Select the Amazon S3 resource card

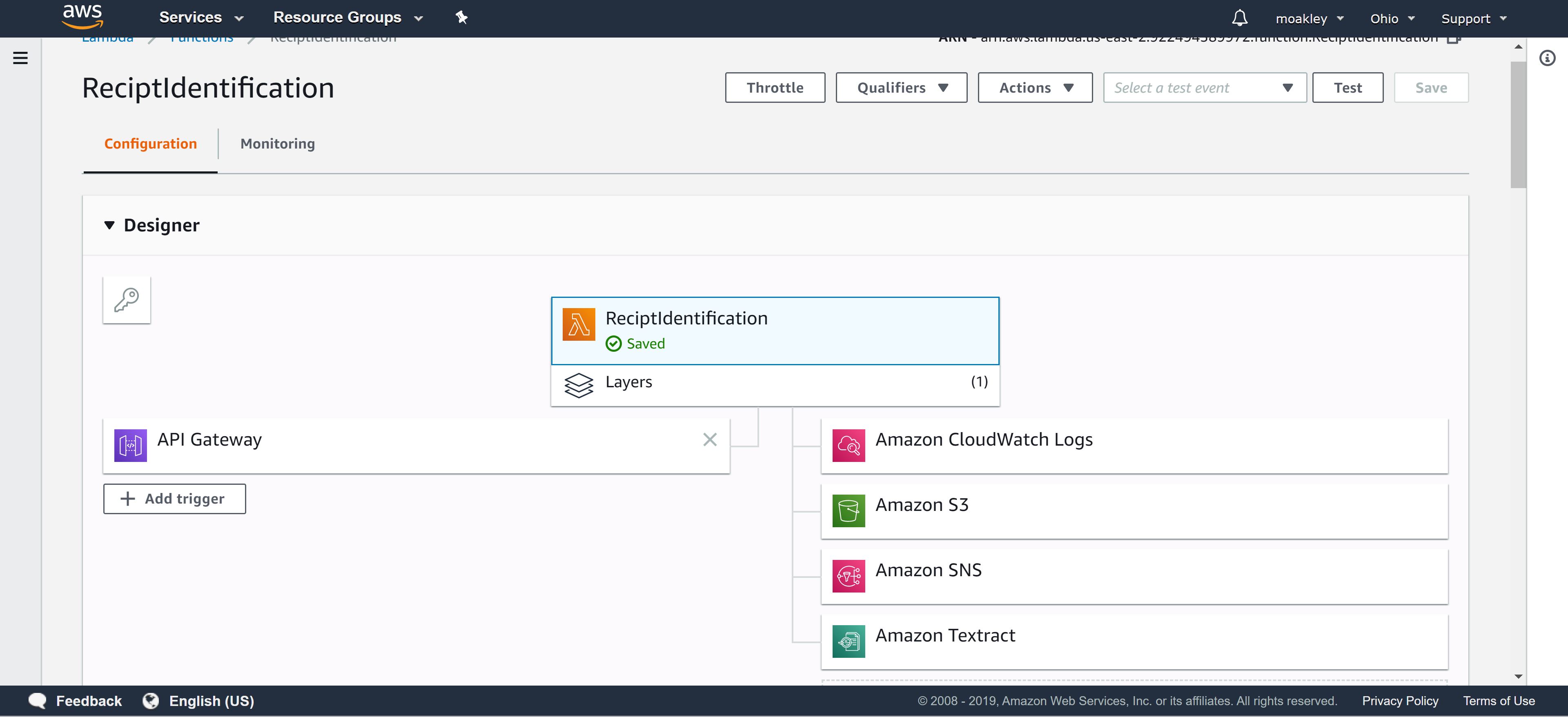point(1134,510)
